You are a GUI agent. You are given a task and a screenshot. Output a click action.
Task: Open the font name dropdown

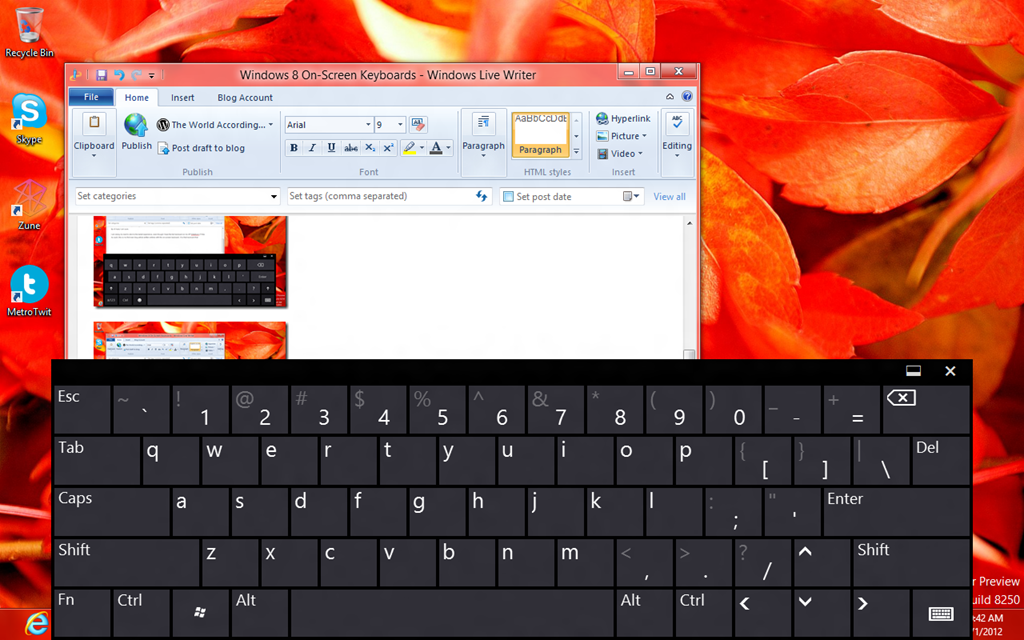point(367,125)
